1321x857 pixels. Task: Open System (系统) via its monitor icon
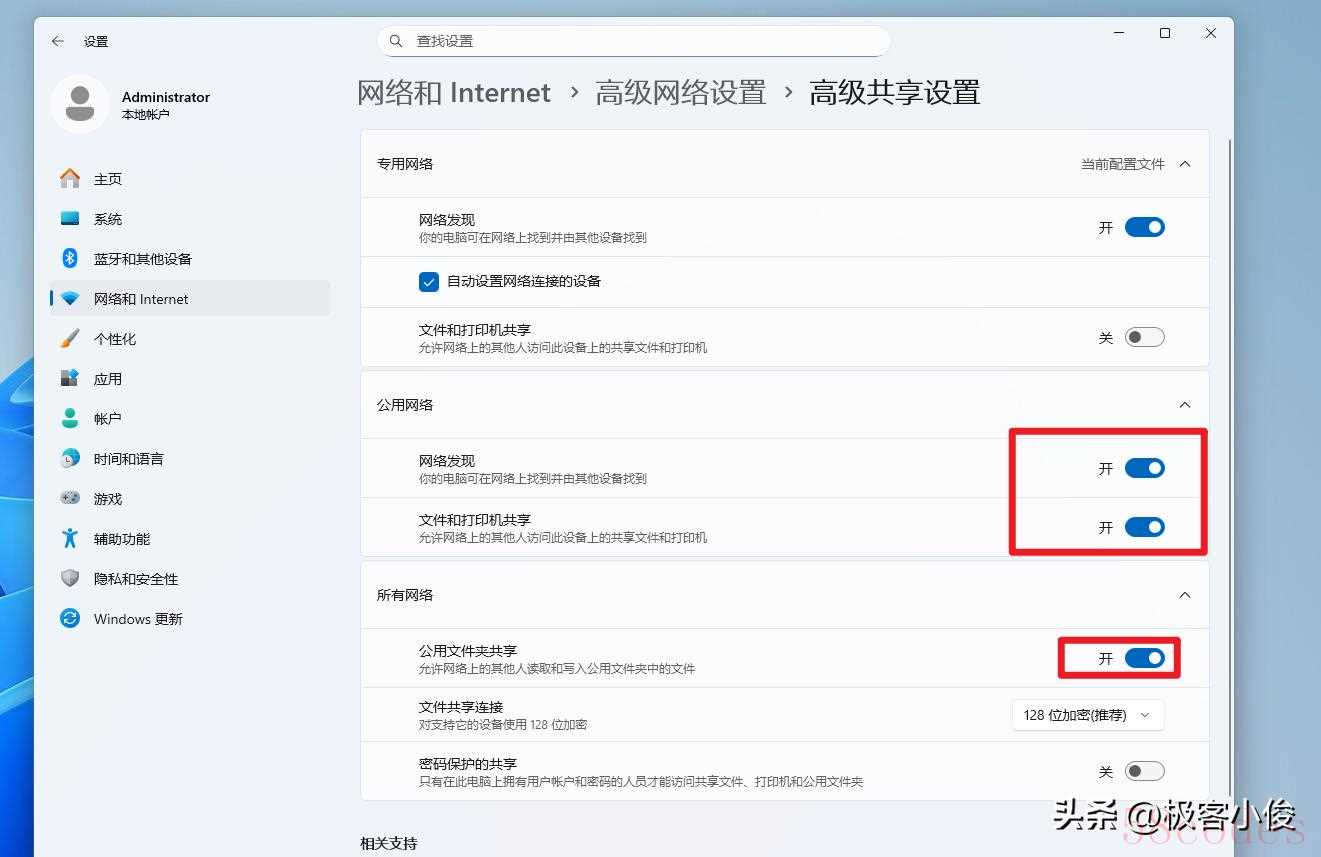(x=70, y=219)
